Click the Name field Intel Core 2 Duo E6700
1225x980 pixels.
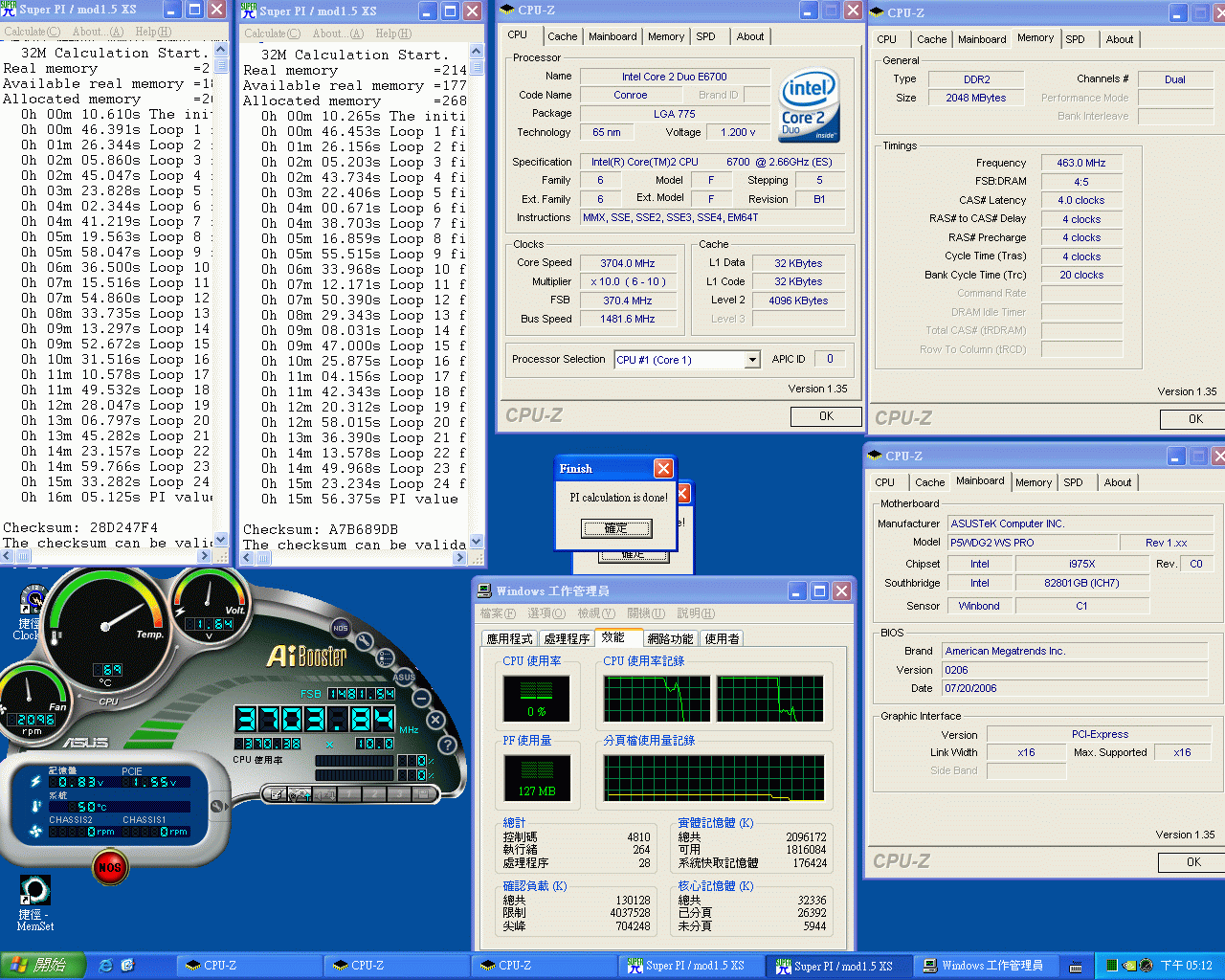(675, 77)
